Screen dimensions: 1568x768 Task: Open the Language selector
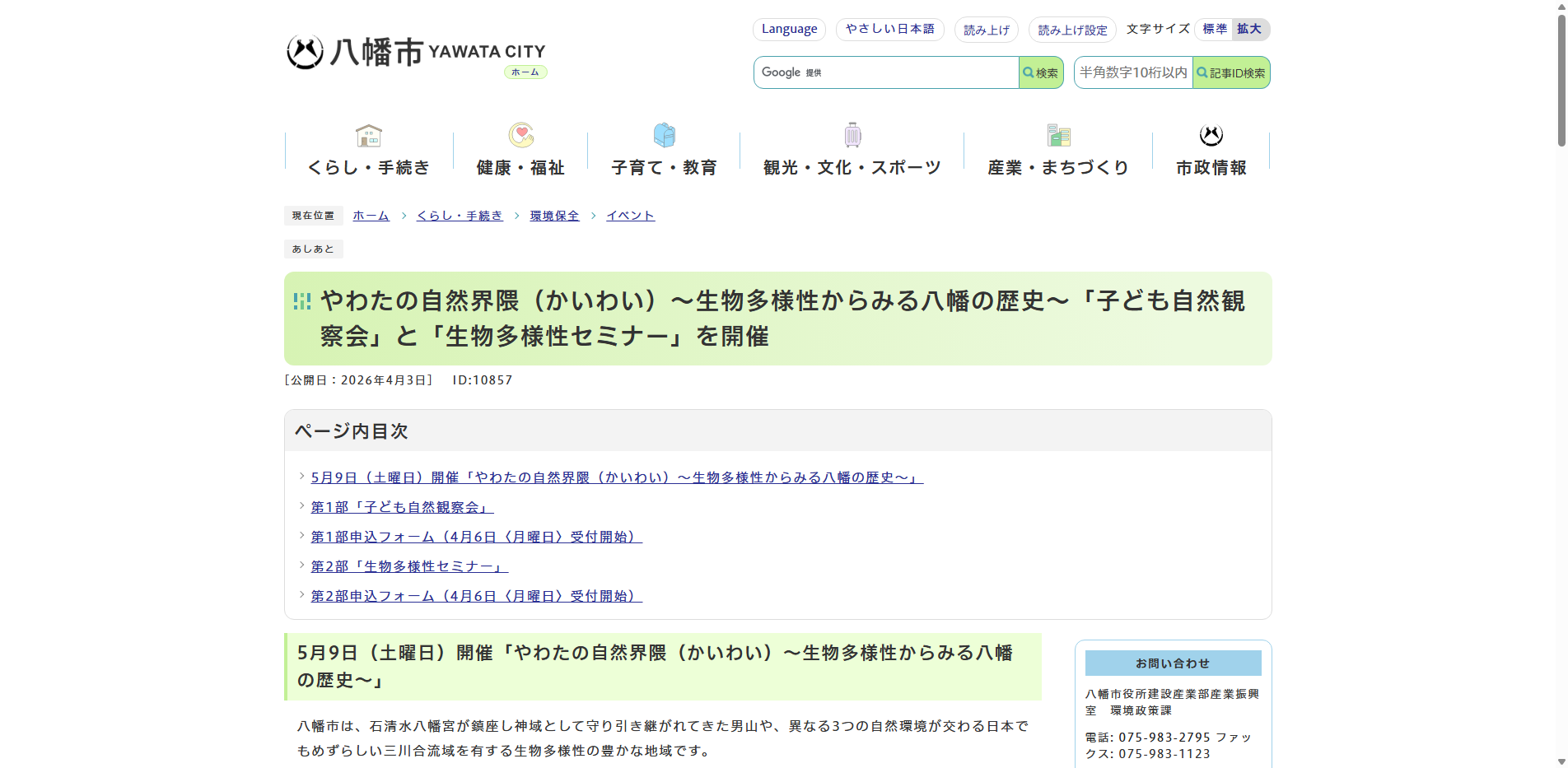point(788,29)
